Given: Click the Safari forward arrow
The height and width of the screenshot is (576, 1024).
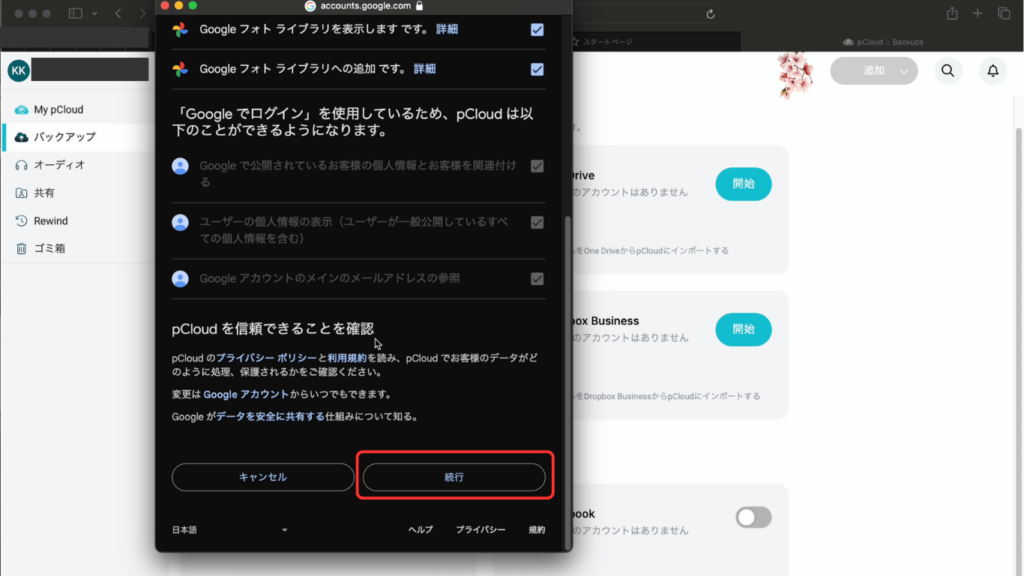Looking at the screenshot, I should point(142,13).
